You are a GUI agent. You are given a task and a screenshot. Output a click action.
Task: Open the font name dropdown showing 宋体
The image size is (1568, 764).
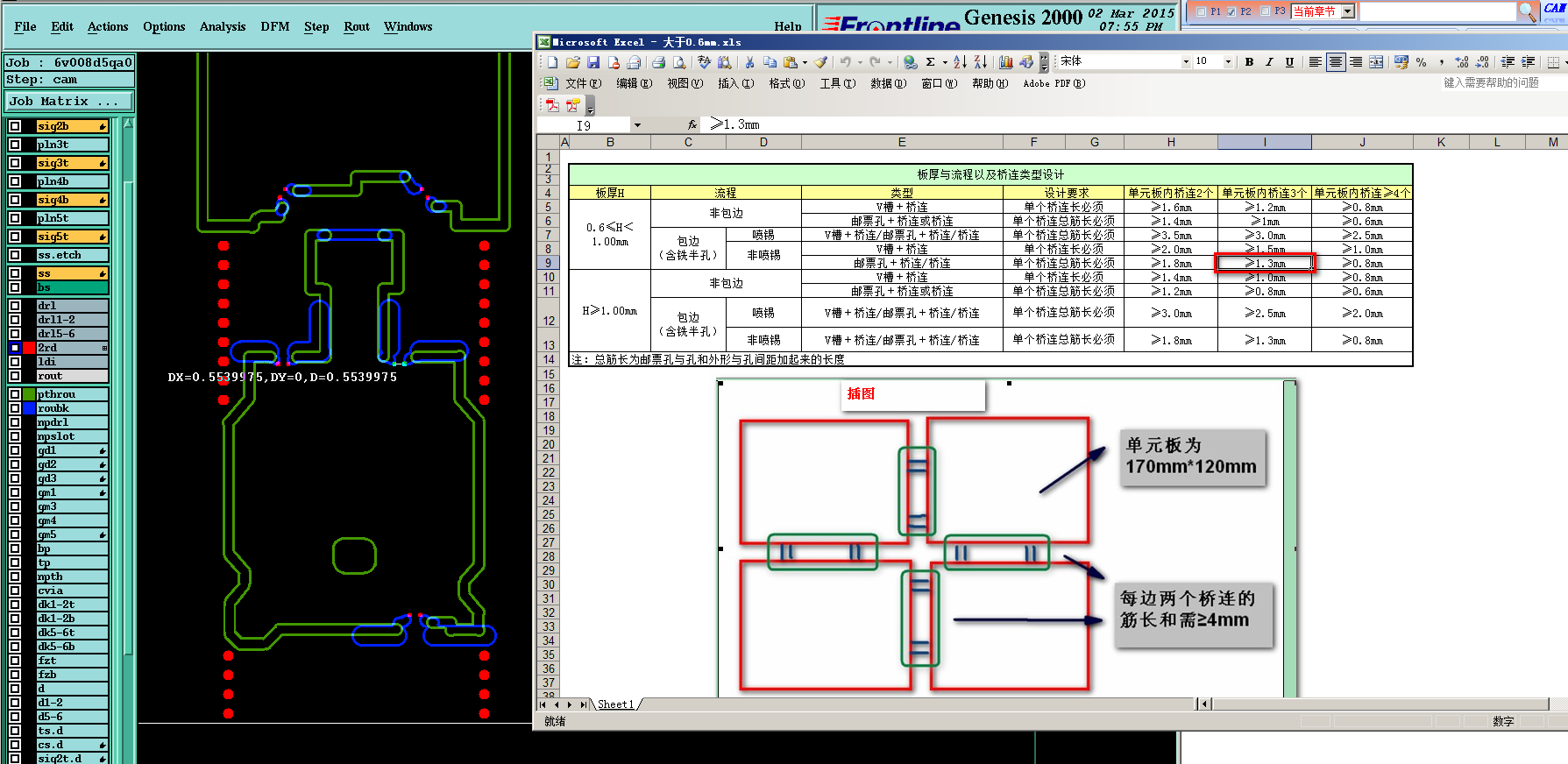coord(1186,62)
